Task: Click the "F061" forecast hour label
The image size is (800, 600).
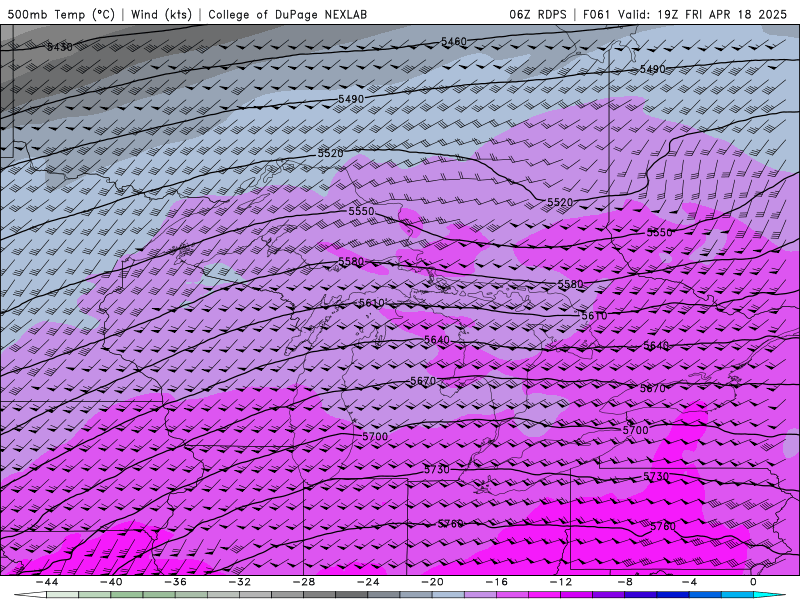Action: pyautogui.click(x=597, y=14)
